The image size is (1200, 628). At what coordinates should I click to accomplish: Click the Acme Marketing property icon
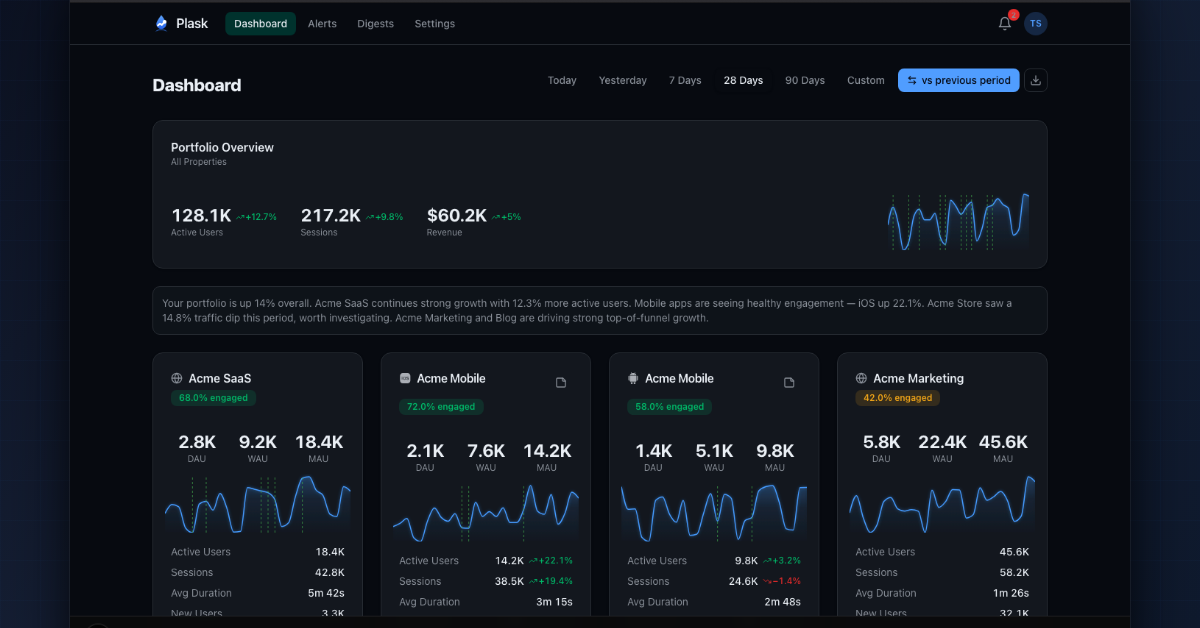(x=860, y=378)
